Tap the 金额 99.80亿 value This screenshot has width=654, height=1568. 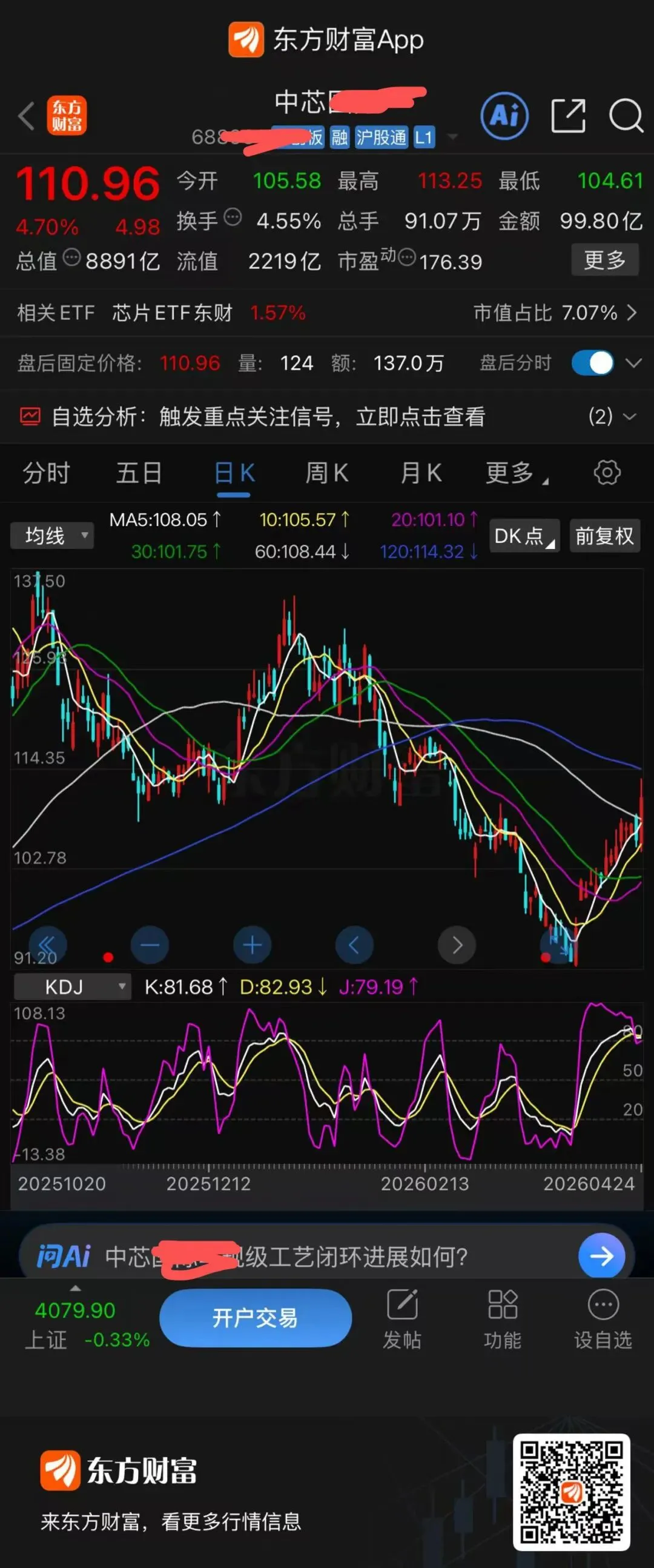[601, 221]
